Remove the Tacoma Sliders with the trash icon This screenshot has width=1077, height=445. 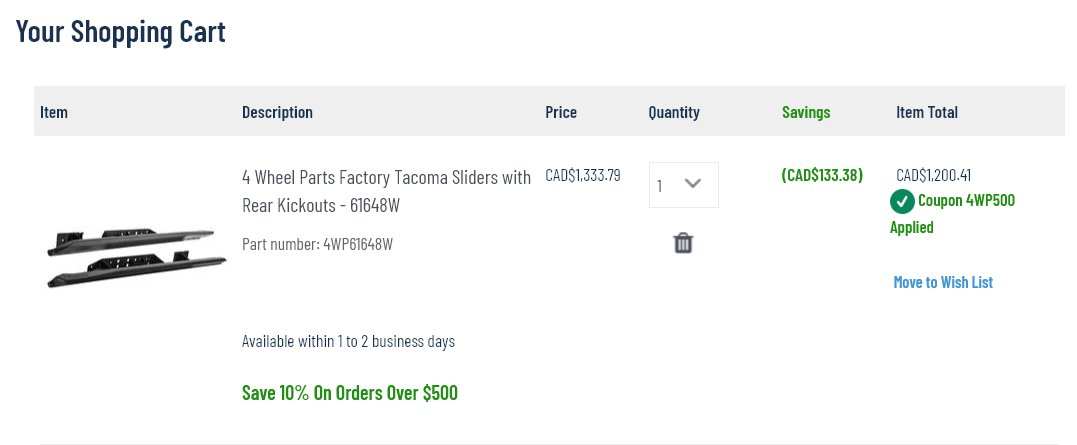683,243
